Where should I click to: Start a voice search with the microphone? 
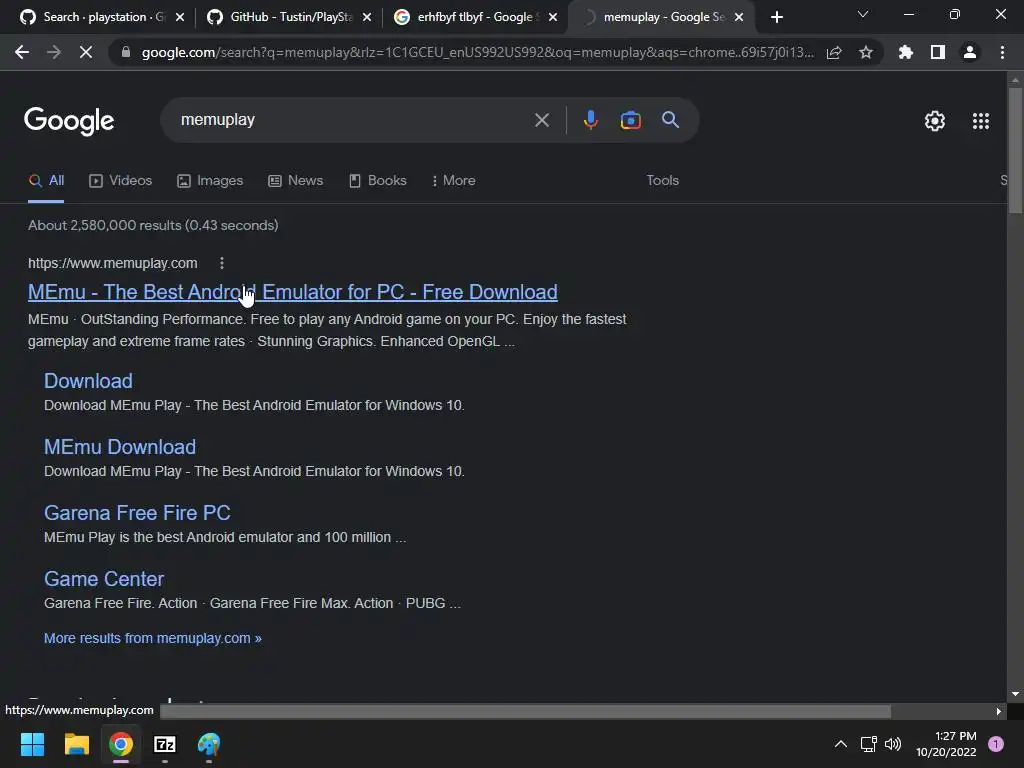590,120
